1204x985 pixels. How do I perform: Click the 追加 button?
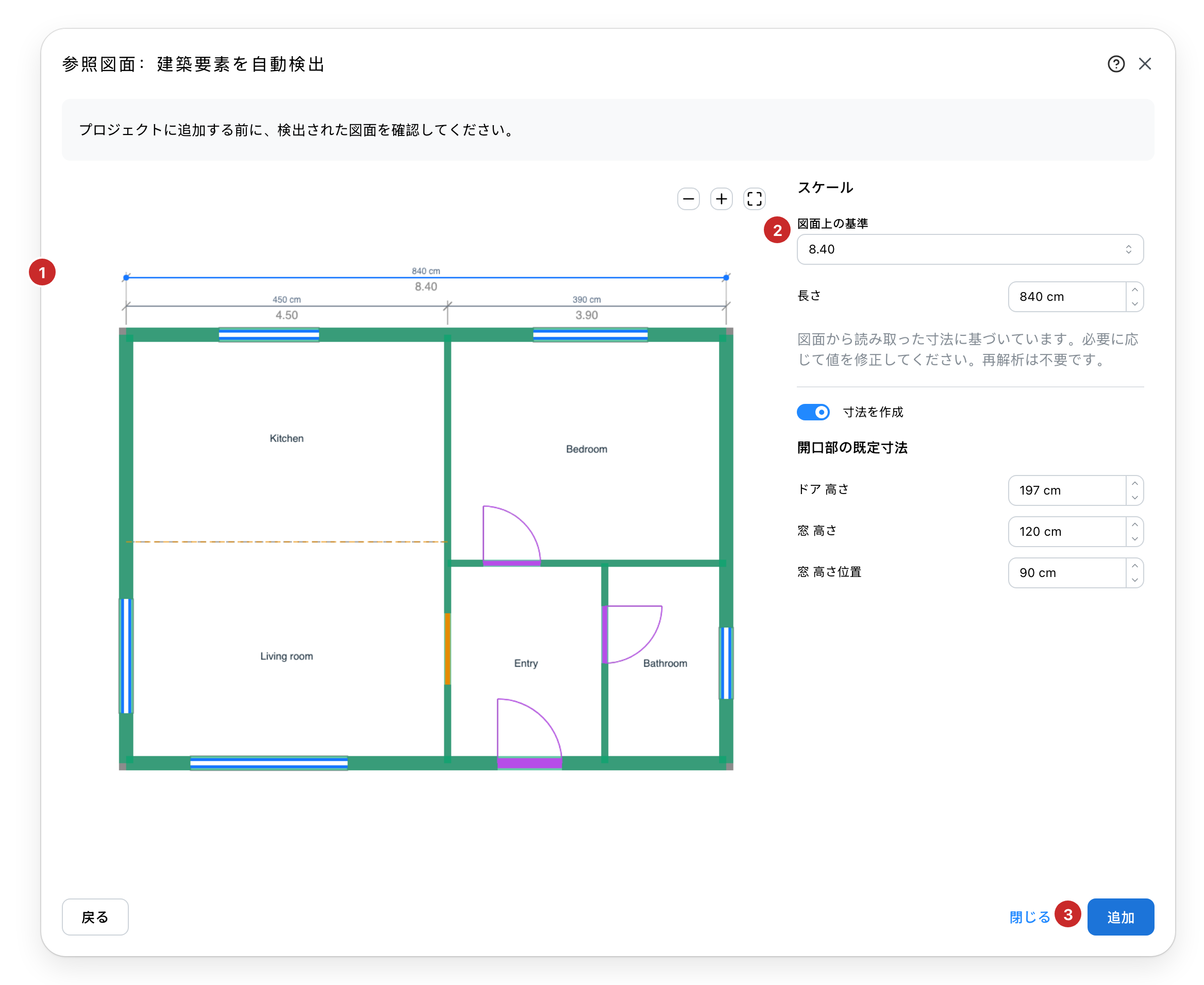(x=1120, y=917)
